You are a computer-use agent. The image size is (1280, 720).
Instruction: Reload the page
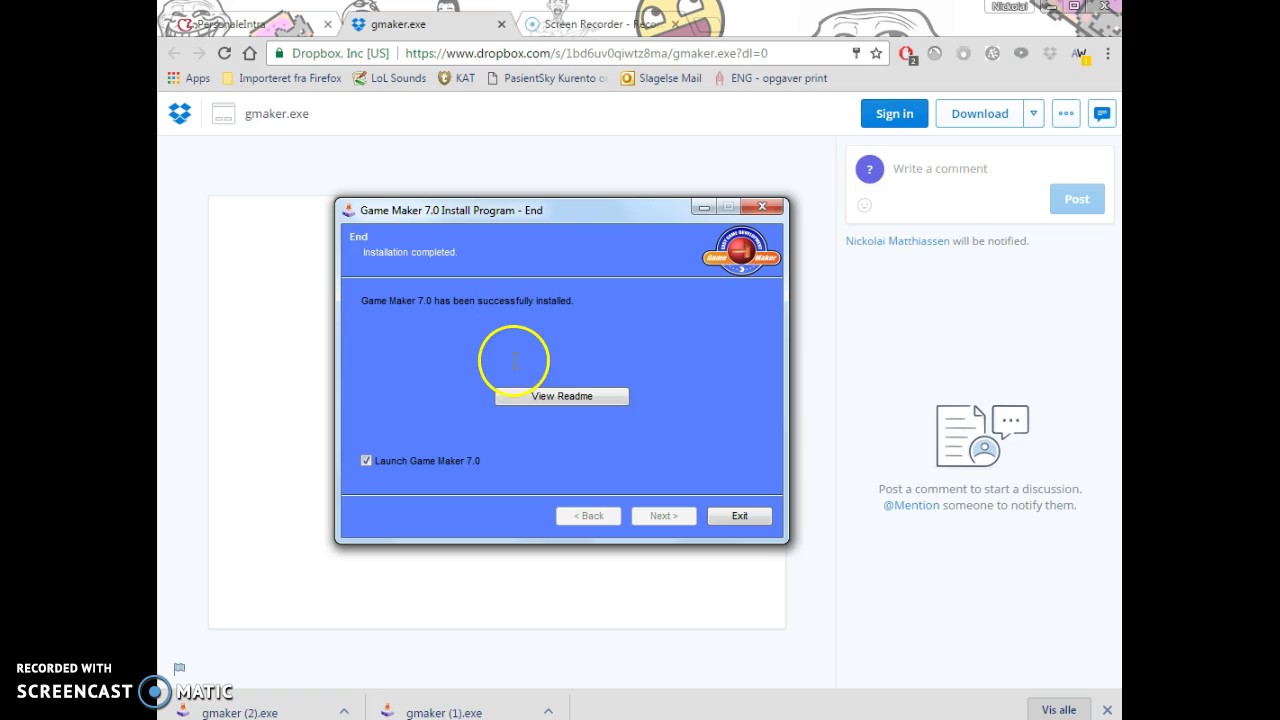(224, 53)
